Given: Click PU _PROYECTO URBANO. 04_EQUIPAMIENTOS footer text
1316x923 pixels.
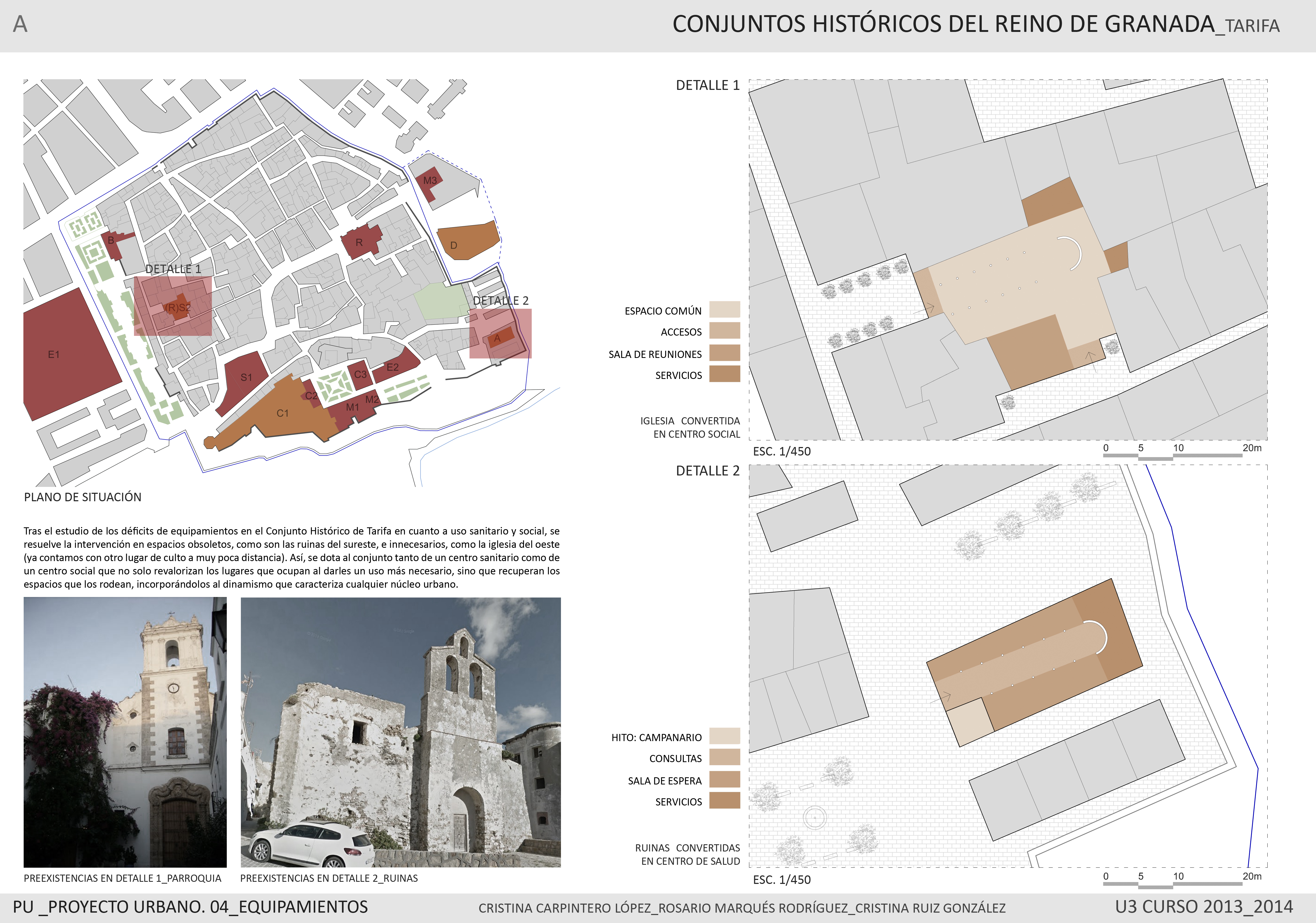Looking at the screenshot, I should 190,907.
